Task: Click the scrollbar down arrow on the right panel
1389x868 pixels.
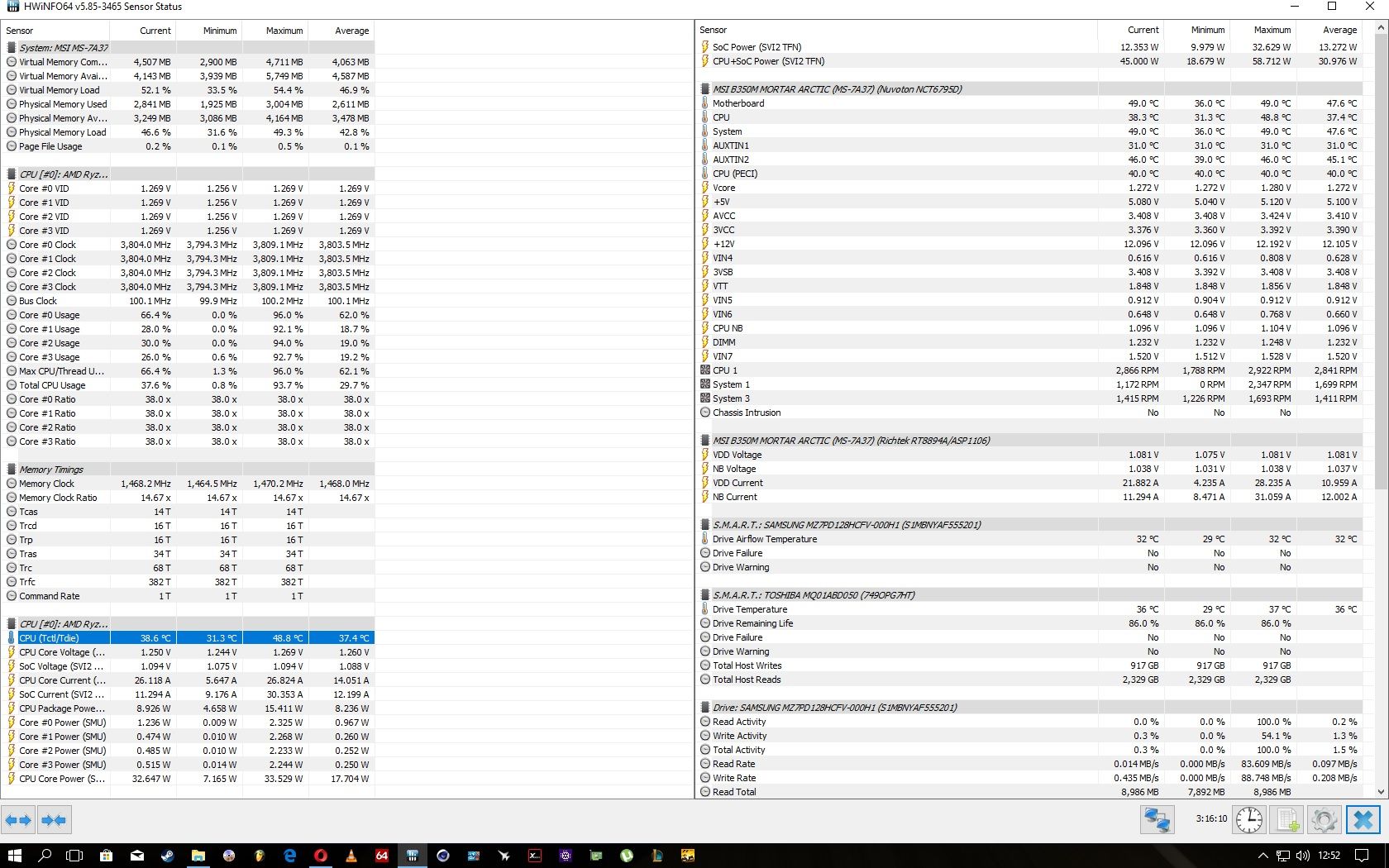Action: click(1381, 791)
